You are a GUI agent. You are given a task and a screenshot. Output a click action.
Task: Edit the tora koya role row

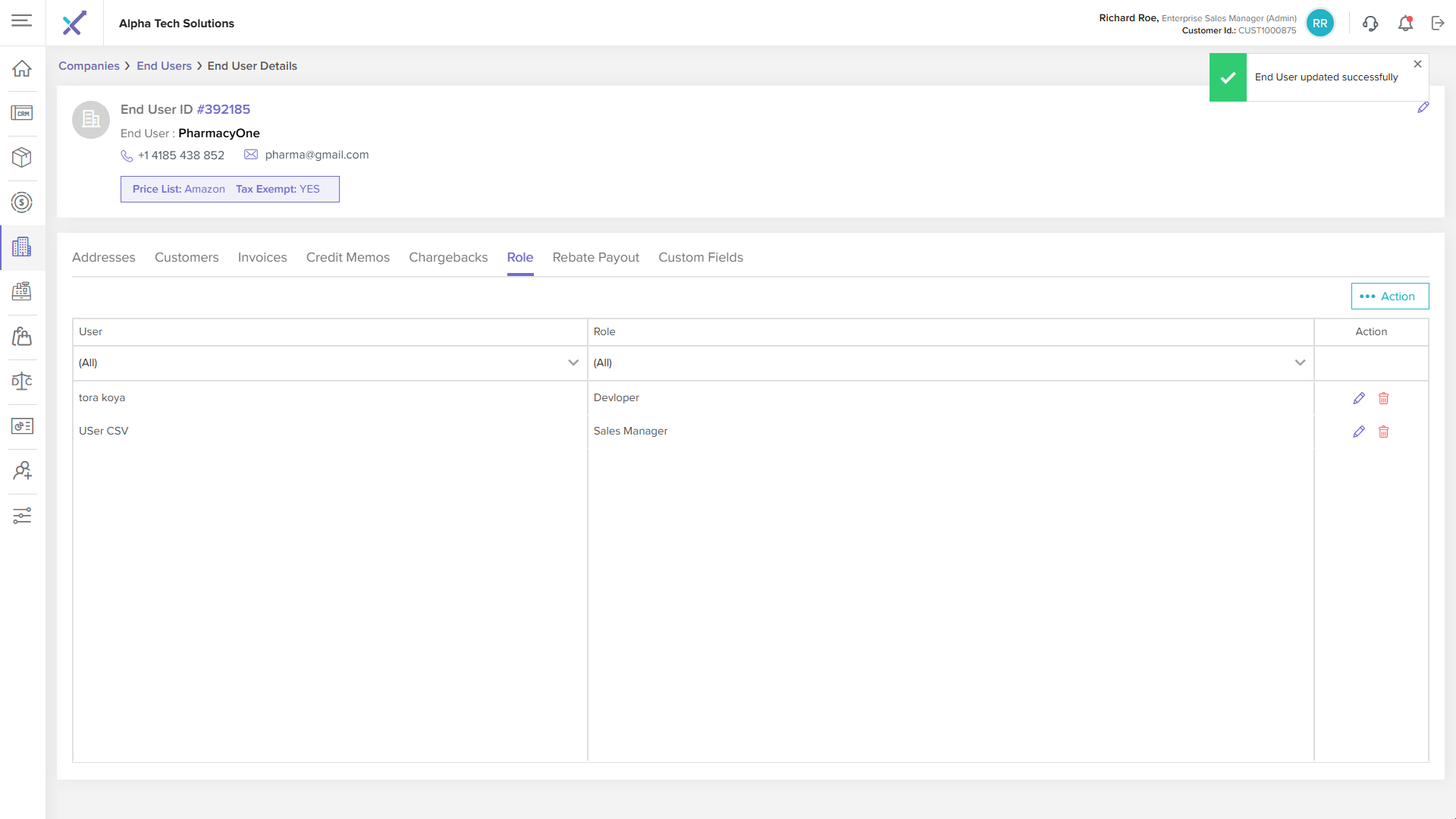1359,398
